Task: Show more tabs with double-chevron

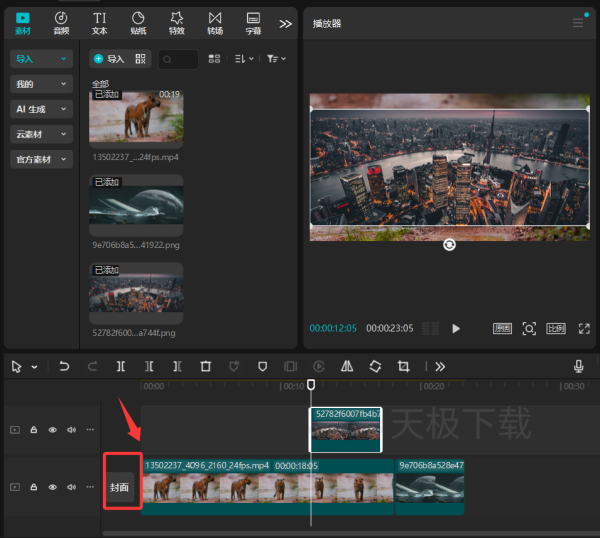Action: point(285,24)
